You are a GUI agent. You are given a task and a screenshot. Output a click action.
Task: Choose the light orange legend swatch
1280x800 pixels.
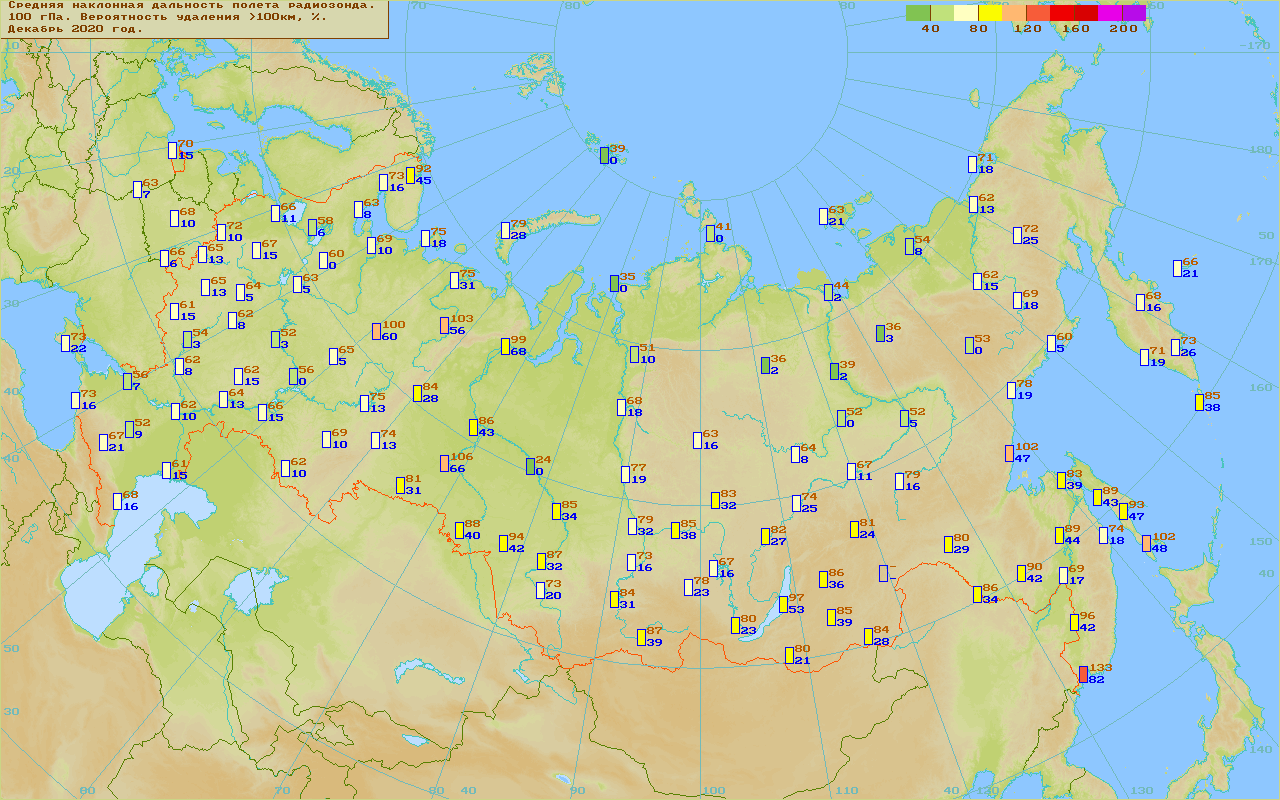pos(1014,13)
